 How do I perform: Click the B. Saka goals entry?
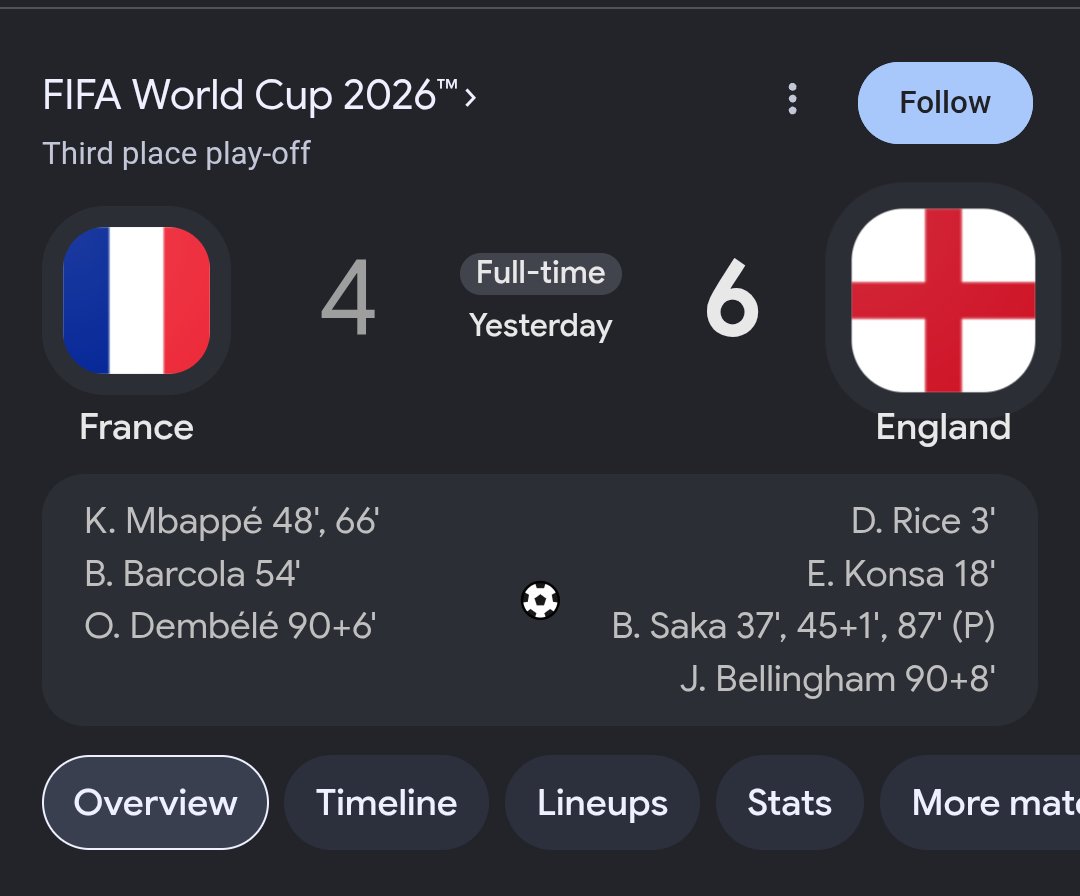pyautogui.click(x=803, y=626)
